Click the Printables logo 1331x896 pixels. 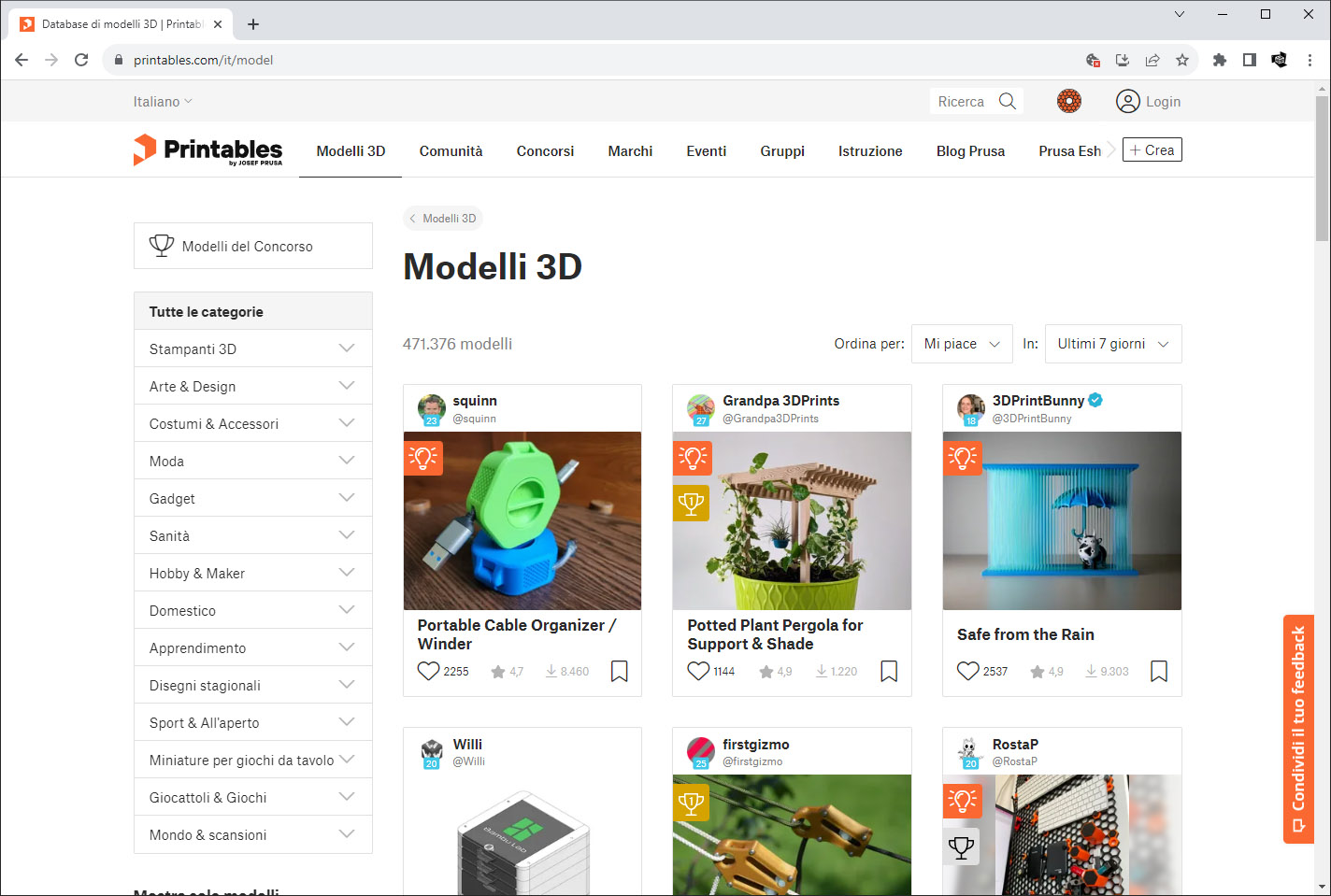(x=208, y=150)
